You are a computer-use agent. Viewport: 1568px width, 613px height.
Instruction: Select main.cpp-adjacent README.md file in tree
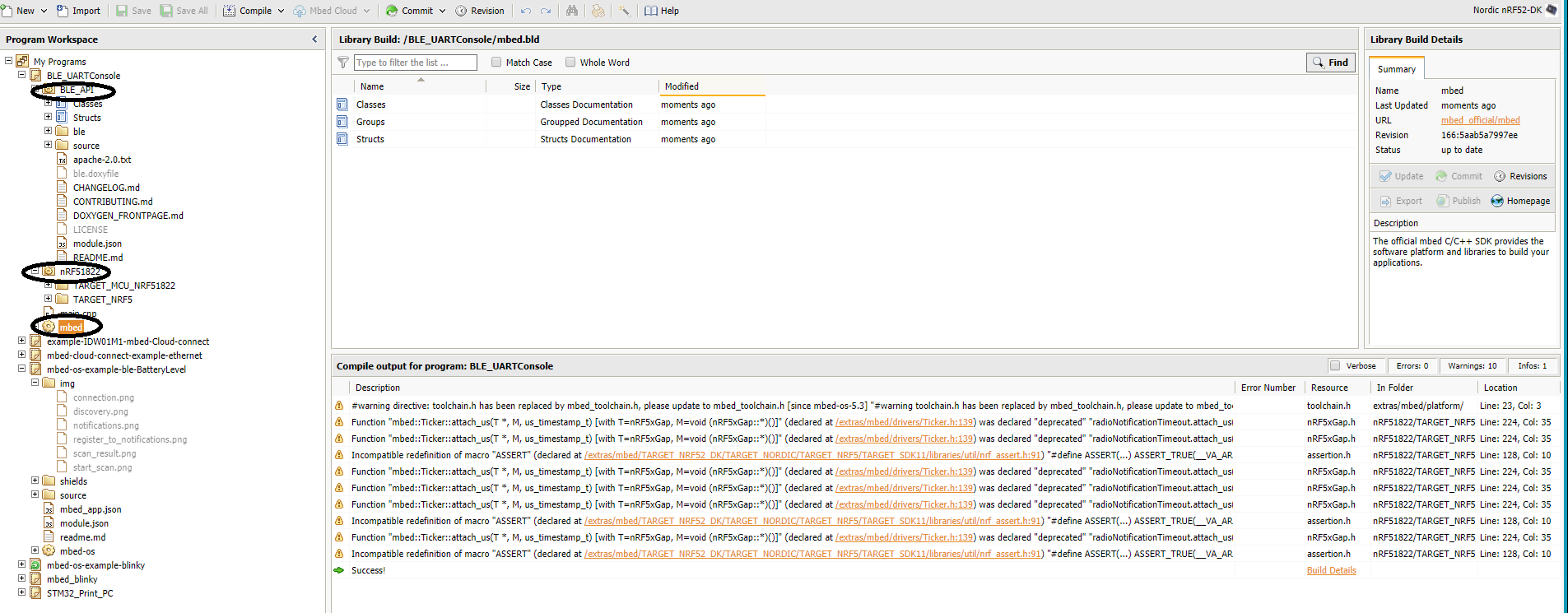(97, 258)
